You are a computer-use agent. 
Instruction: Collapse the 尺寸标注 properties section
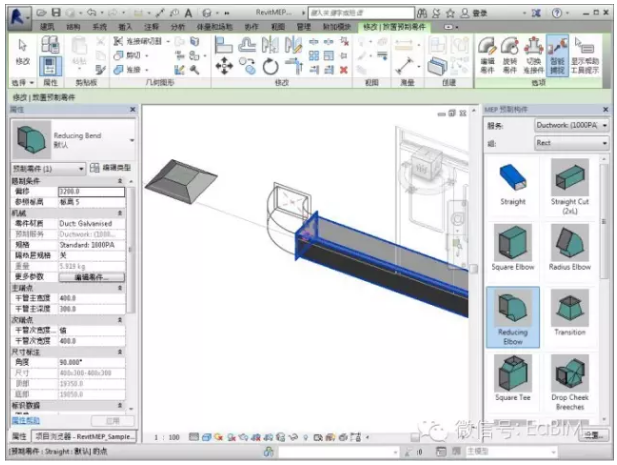[120, 352]
